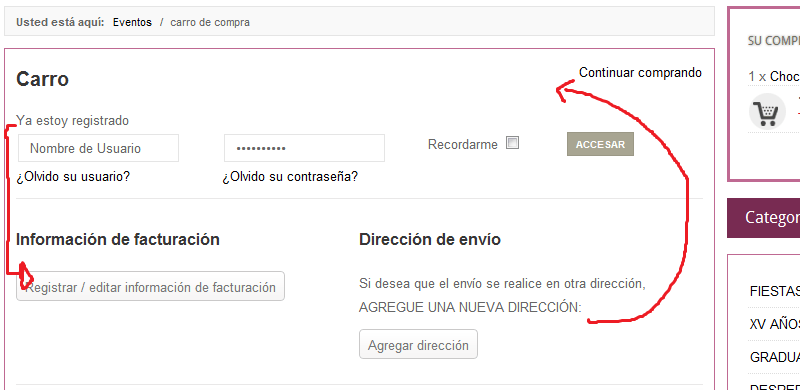Focus the password input field
Screen dimensions: 800x390
tap(304, 148)
